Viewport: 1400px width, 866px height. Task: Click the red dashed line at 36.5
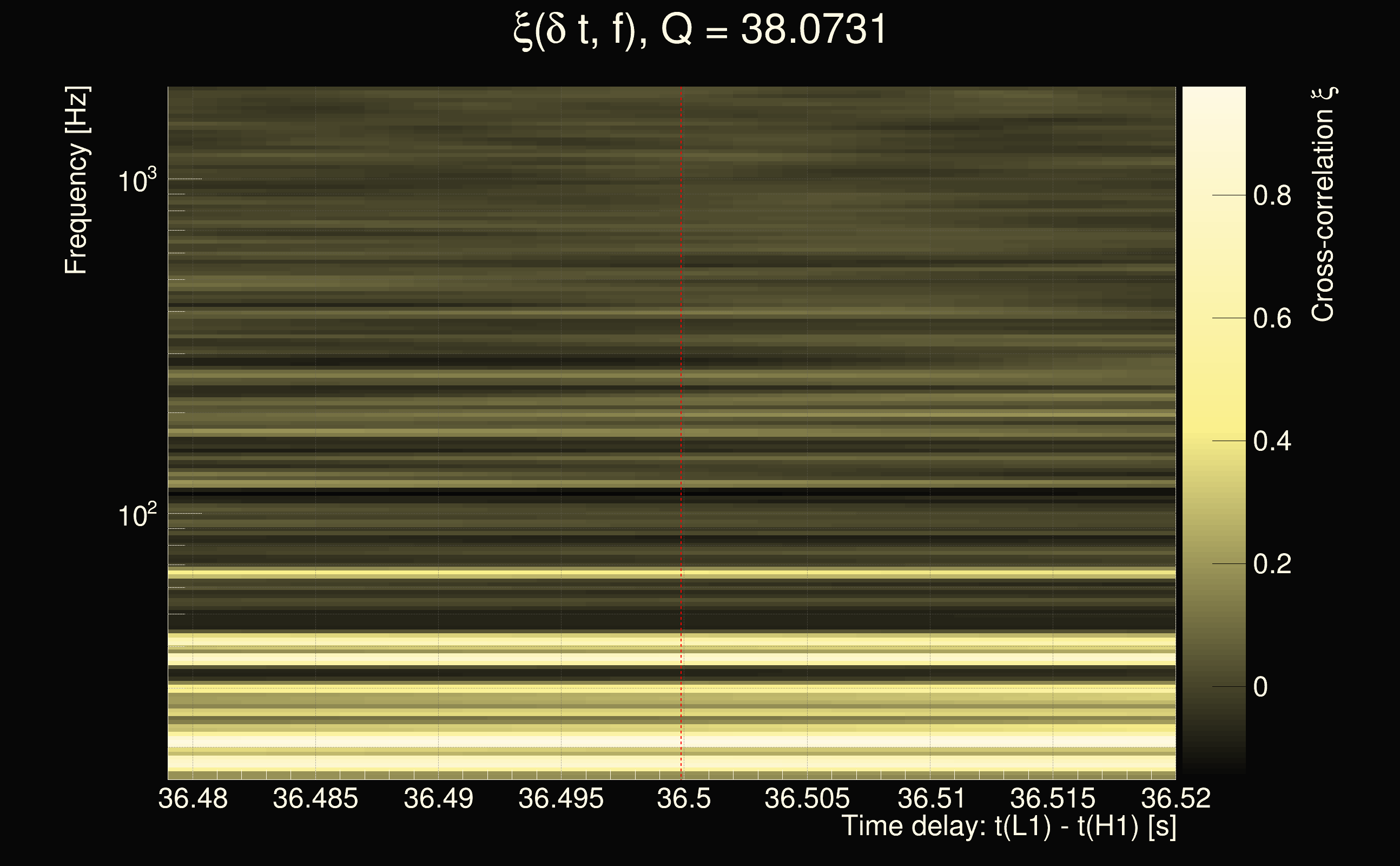tap(681, 401)
